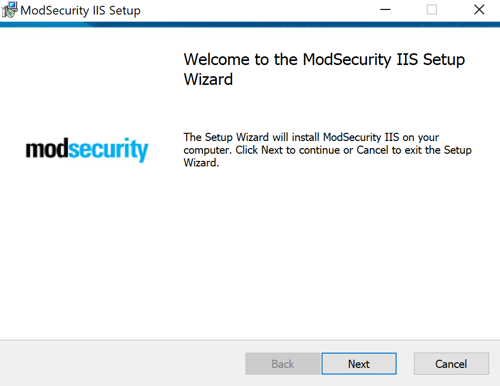Close the setup window with X
500x386 pixels.
point(479,10)
